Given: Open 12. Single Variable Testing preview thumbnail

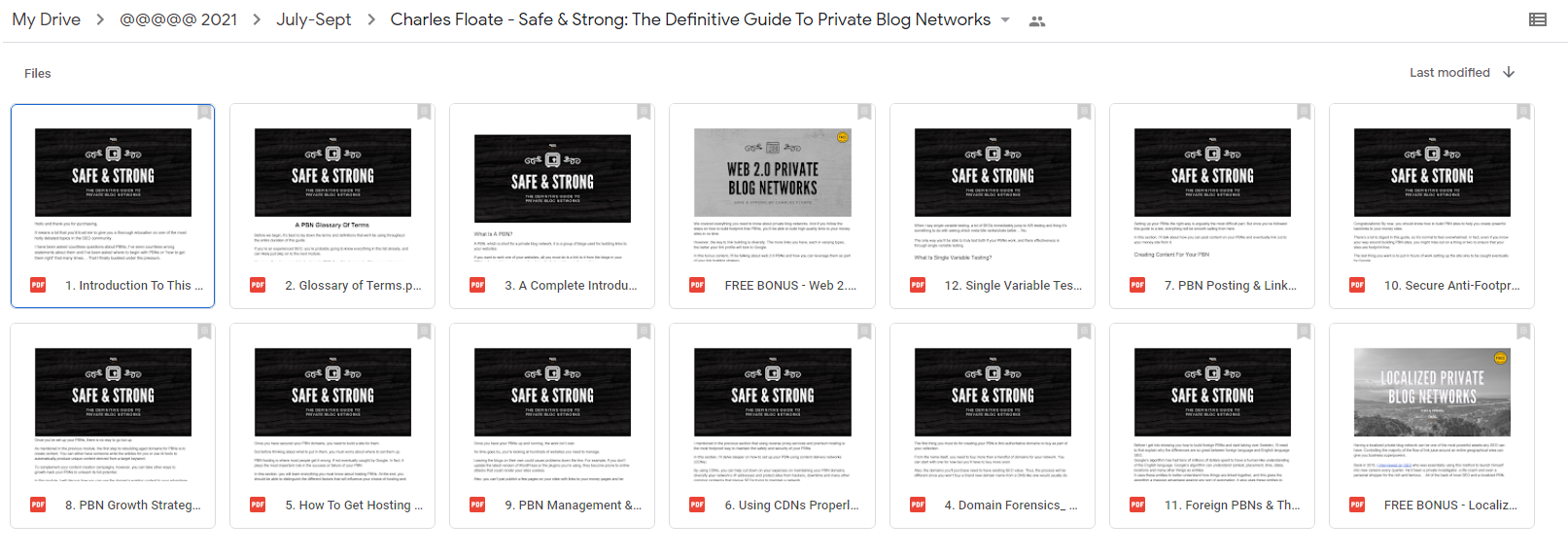Looking at the screenshot, I should click(x=993, y=193).
